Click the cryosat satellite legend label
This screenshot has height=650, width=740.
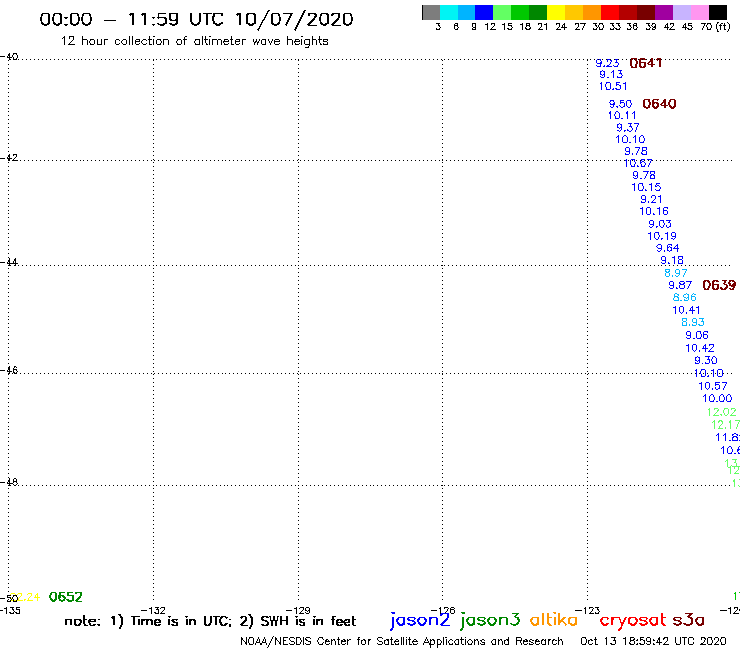tap(633, 621)
